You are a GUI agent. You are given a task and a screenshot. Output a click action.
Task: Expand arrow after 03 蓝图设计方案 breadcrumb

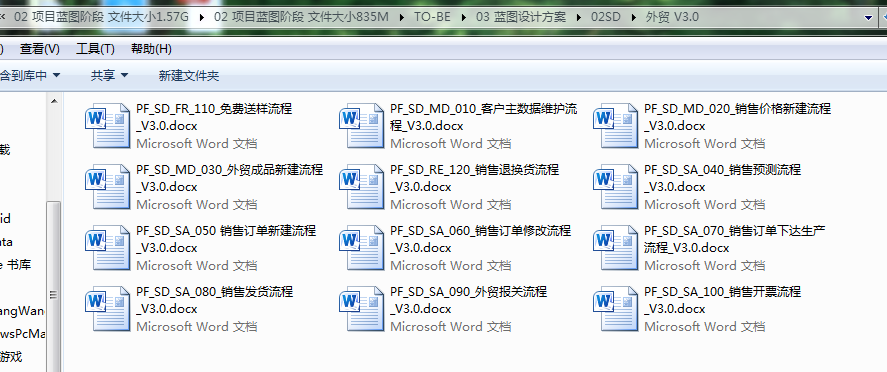tap(579, 18)
